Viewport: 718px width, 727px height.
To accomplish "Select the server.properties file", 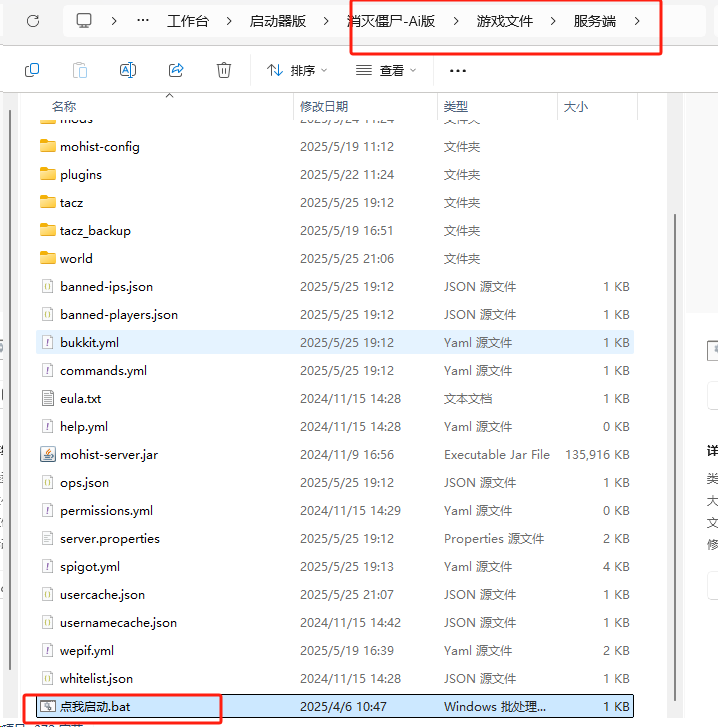I will pyautogui.click(x=109, y=538).
